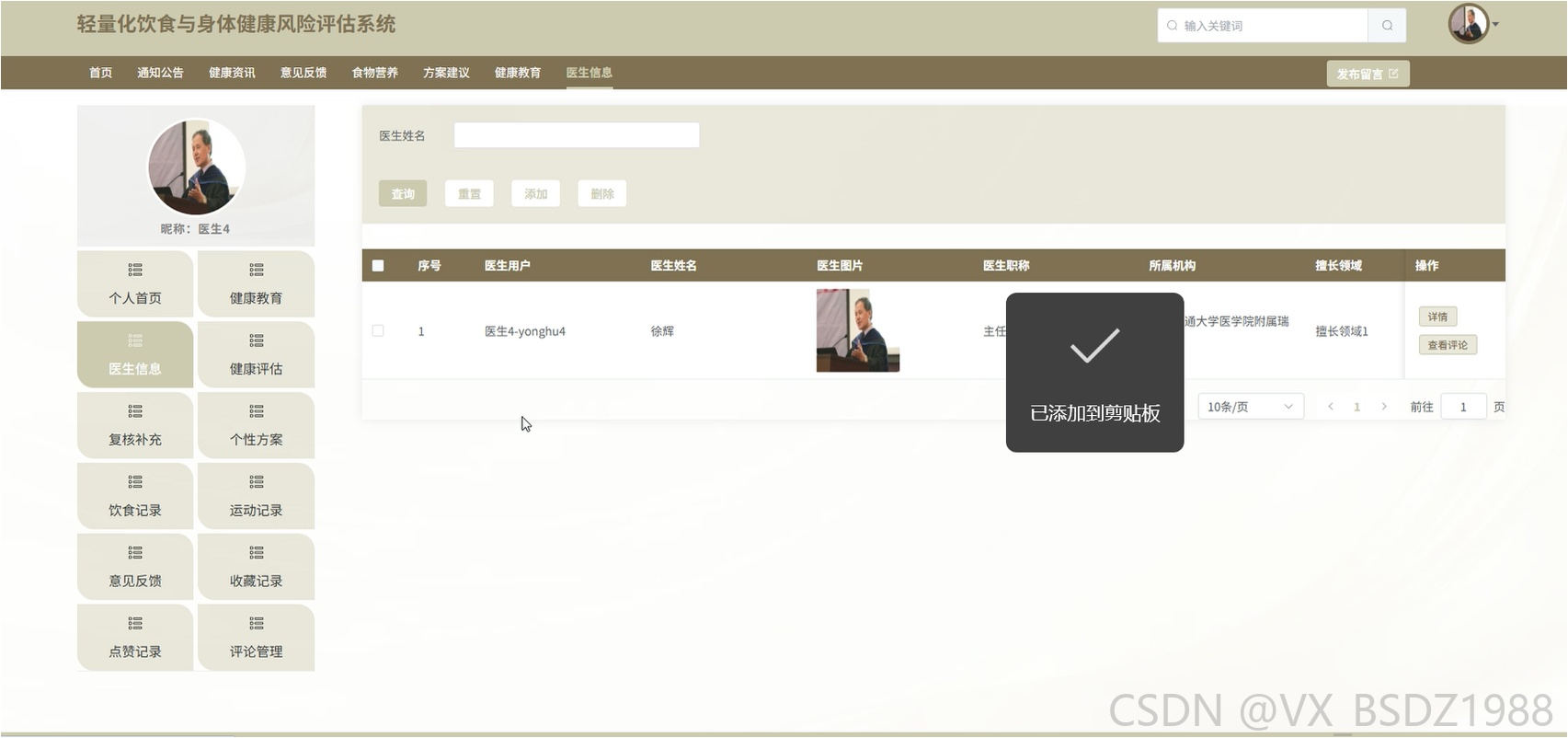Open the 健康评估 sidebar icon
The height and width of the screenshot is (738, 1568).
click(x=256, y=340)
